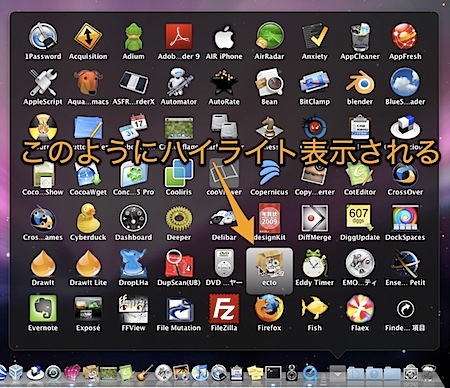
Task: Launch FileZilla
Action: pyautogui.click(x=224, y=309)
